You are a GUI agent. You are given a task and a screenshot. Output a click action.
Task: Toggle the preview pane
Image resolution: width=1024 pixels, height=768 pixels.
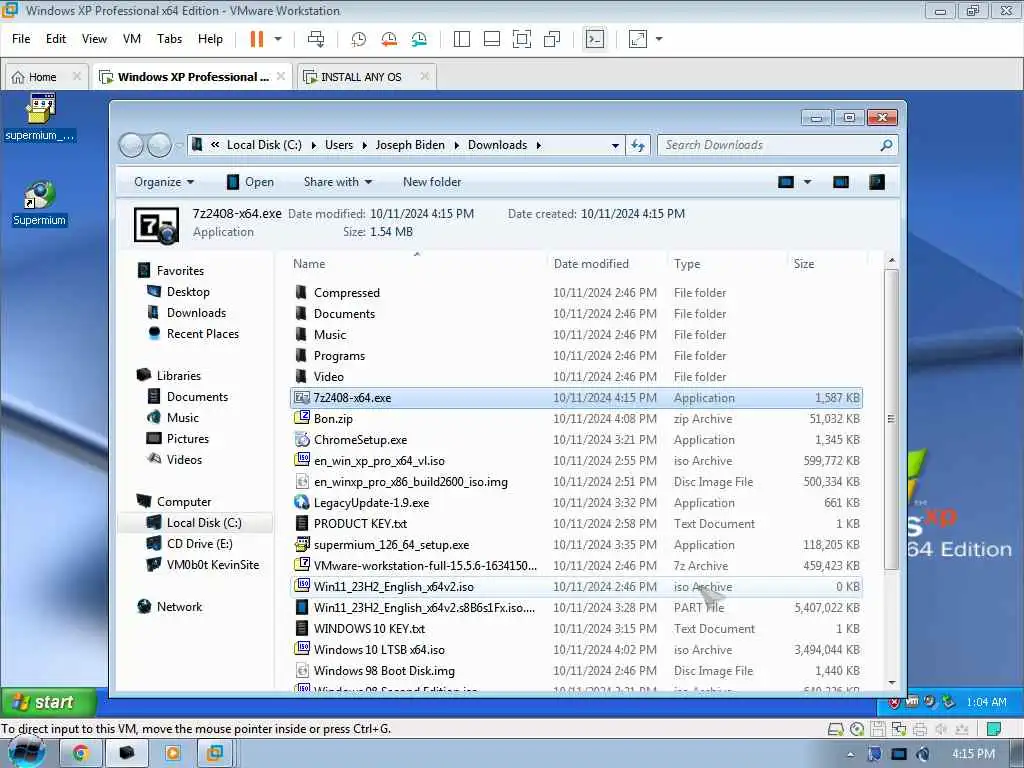click(x=841, y=182)
